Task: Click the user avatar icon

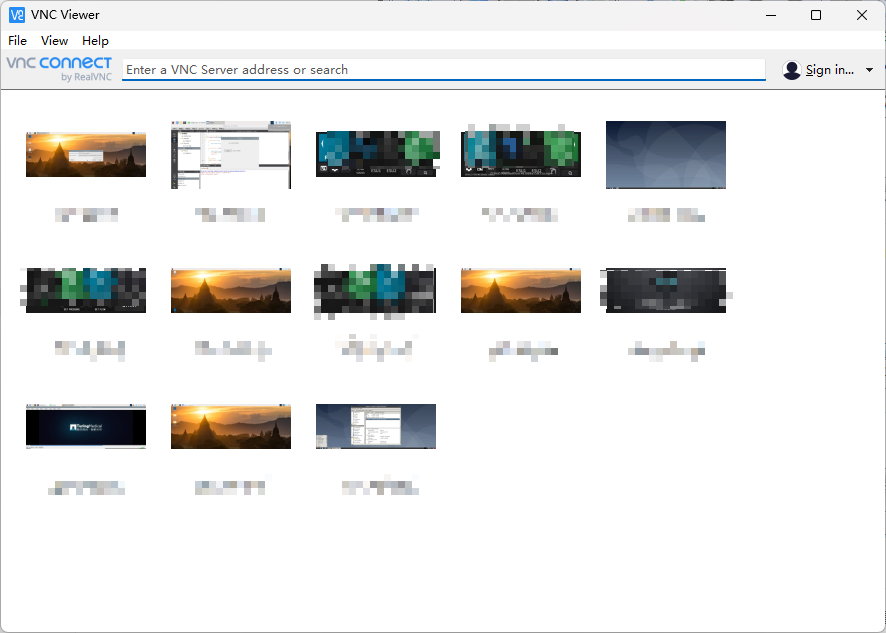Action: [792, 70]
